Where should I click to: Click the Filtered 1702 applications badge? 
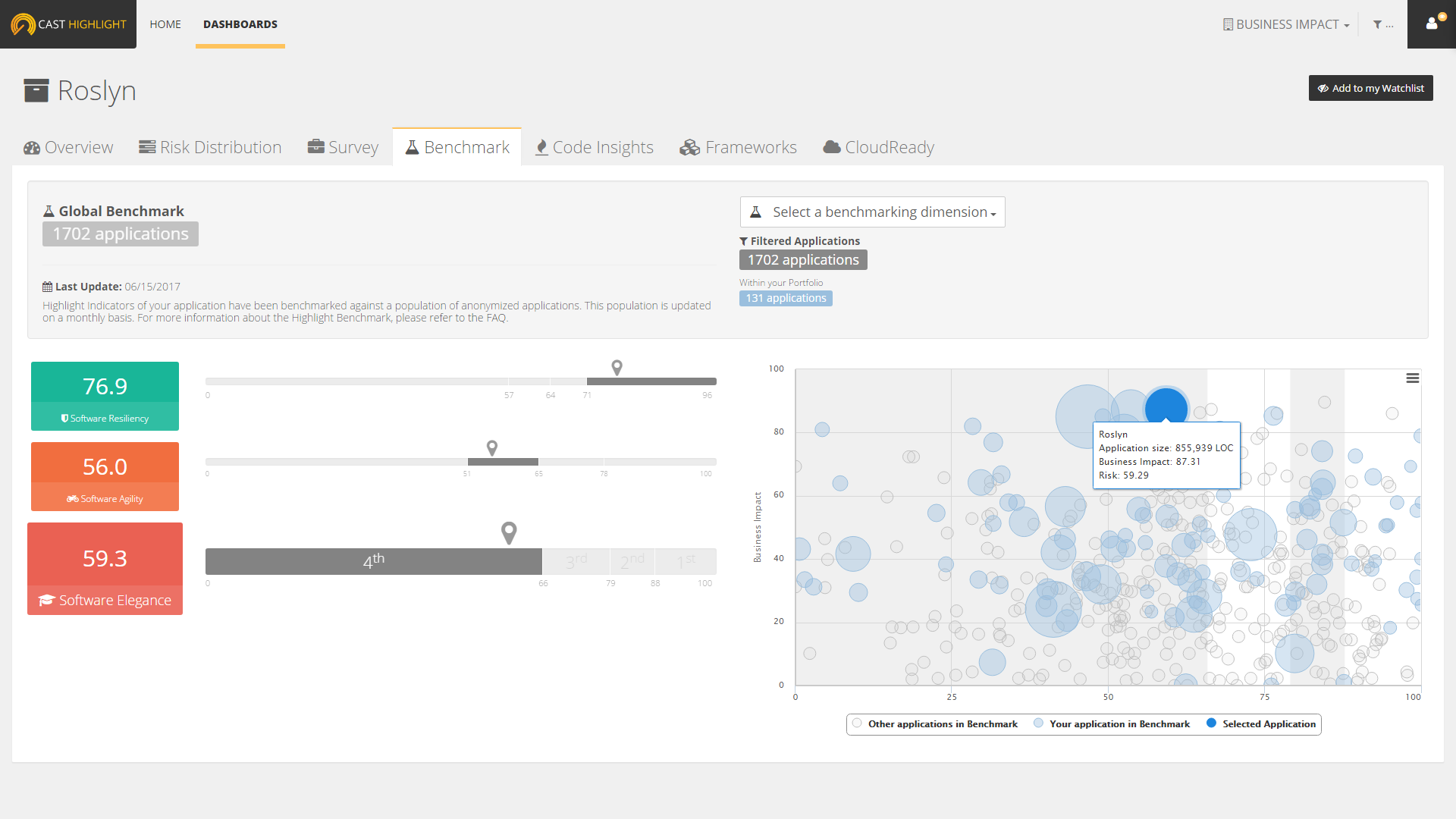(x=803, y=260)
